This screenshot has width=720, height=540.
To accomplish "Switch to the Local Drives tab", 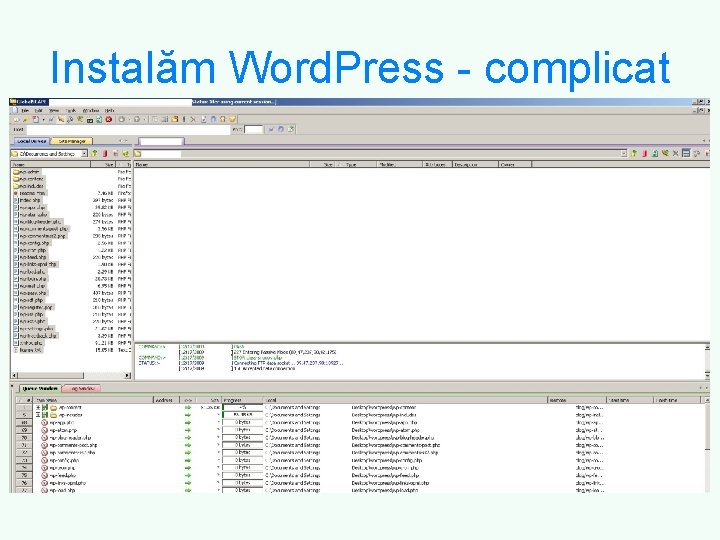I will 32,141.
